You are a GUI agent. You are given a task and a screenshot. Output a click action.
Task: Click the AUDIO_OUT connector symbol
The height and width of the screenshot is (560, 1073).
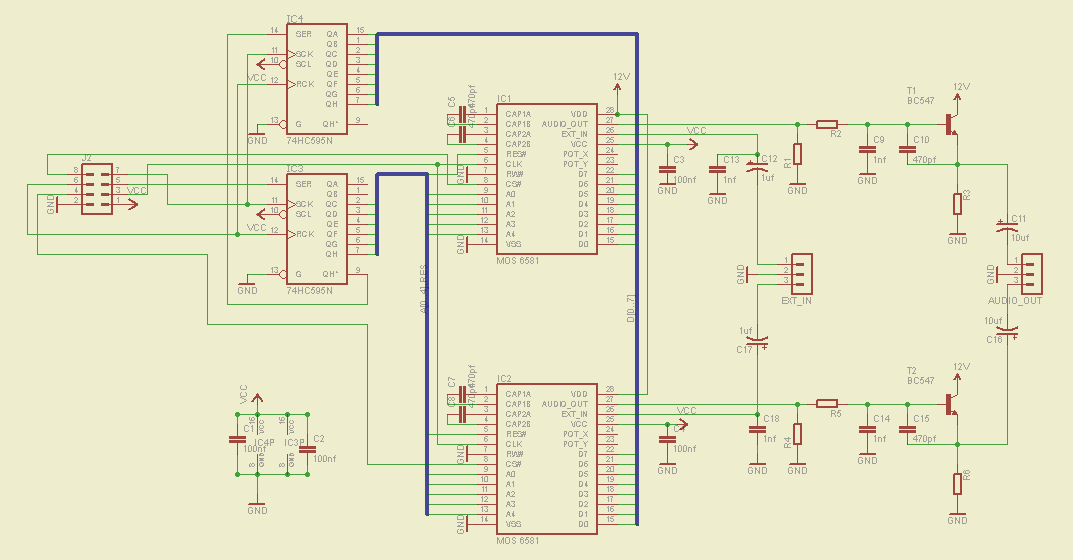pos(1029,271)
